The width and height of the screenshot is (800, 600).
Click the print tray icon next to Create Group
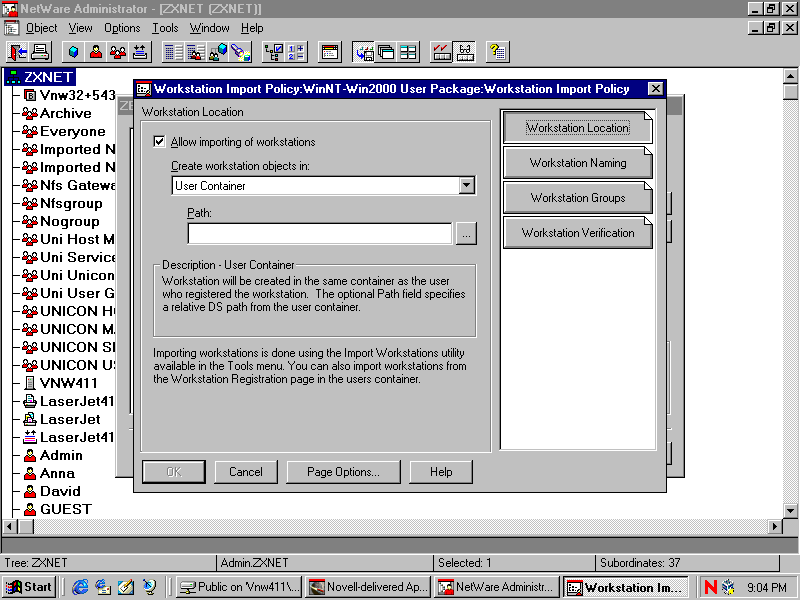[140, 52]
